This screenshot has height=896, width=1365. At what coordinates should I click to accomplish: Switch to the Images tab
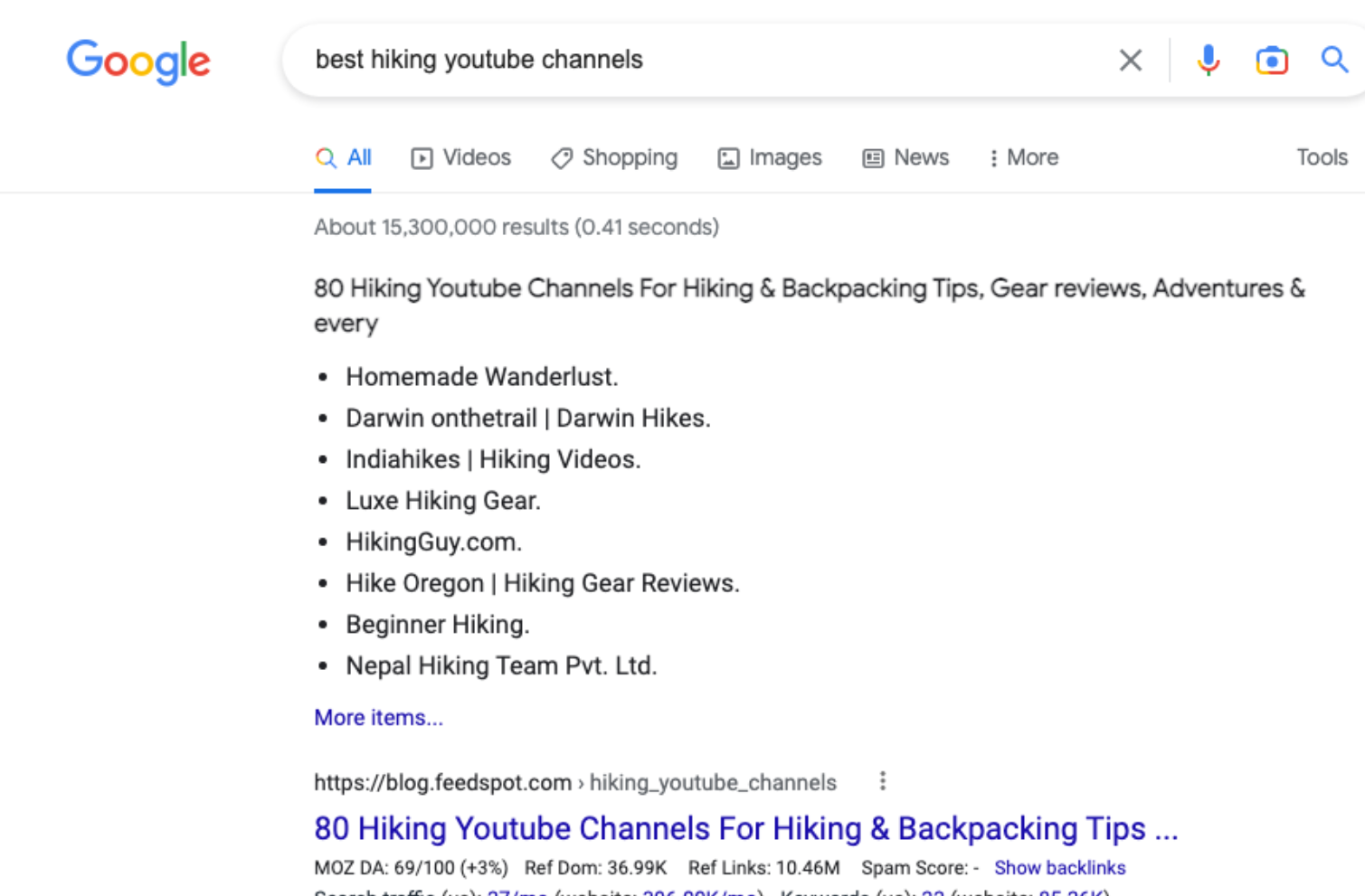click(770, 157)
